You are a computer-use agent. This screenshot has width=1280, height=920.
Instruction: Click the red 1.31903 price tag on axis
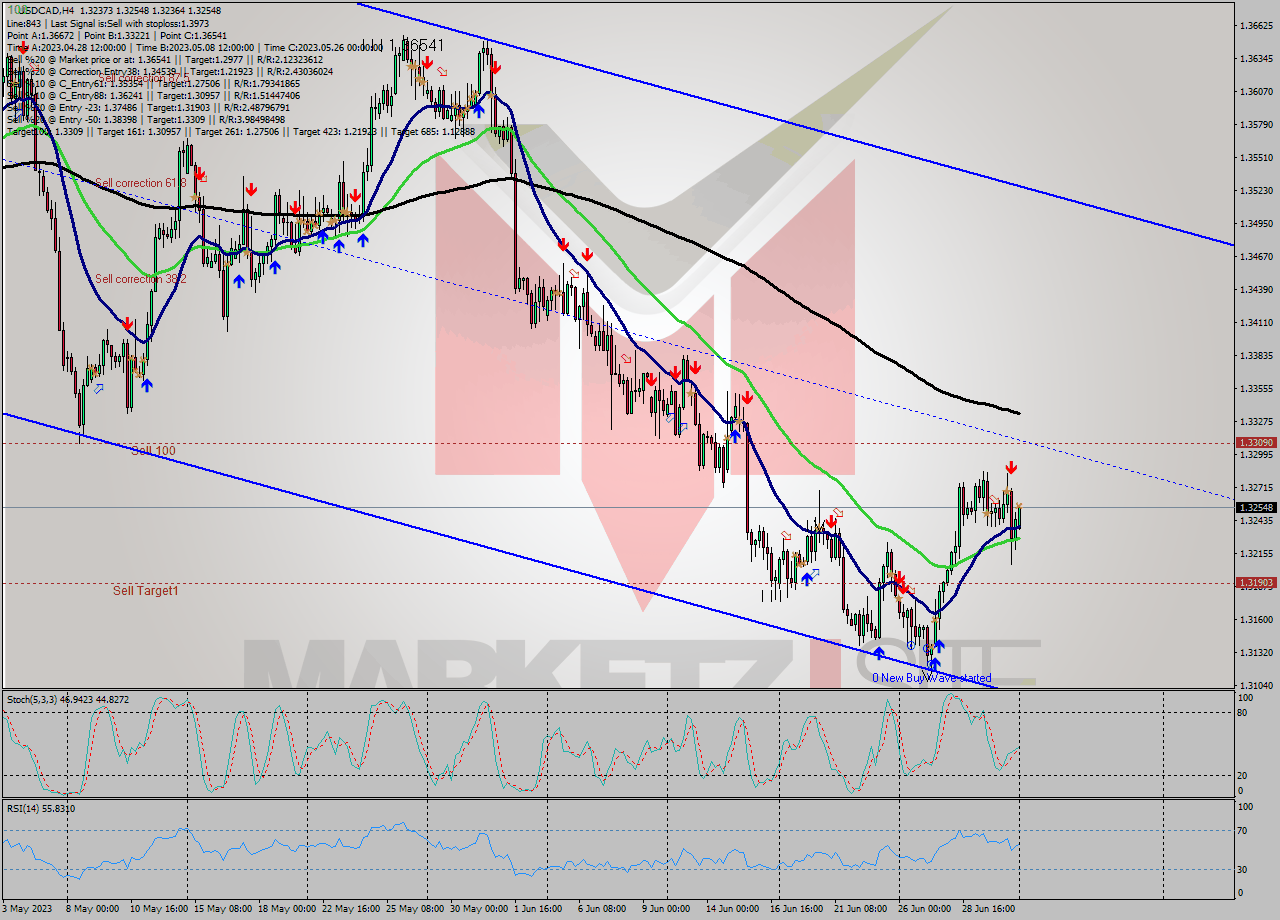pyautogui.click(x=1256, y=582)
